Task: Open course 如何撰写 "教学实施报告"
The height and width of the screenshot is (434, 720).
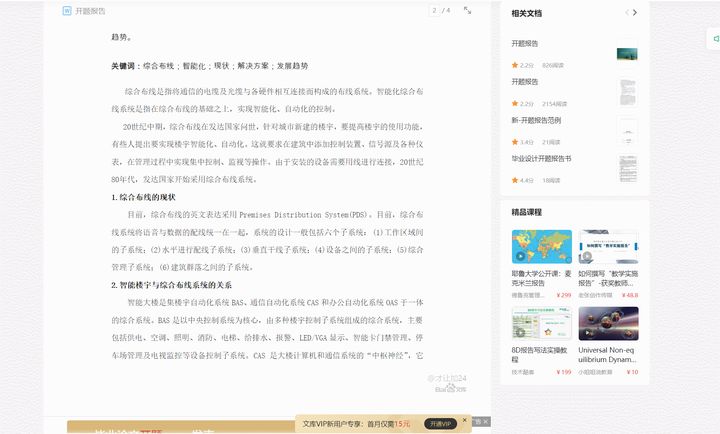Action: [x=608, y=278]
